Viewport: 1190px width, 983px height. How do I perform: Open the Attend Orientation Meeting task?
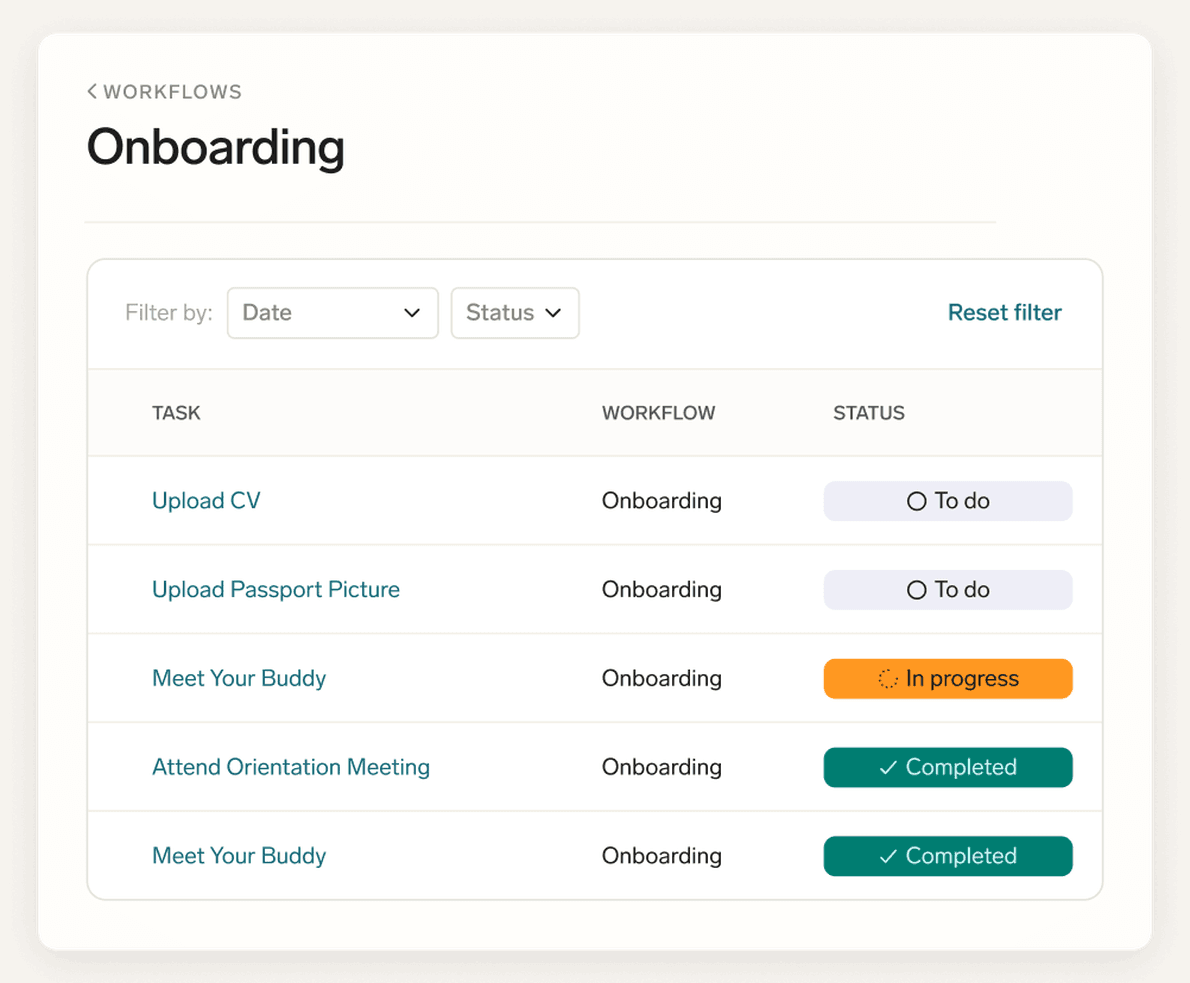(x=291, y=767)
